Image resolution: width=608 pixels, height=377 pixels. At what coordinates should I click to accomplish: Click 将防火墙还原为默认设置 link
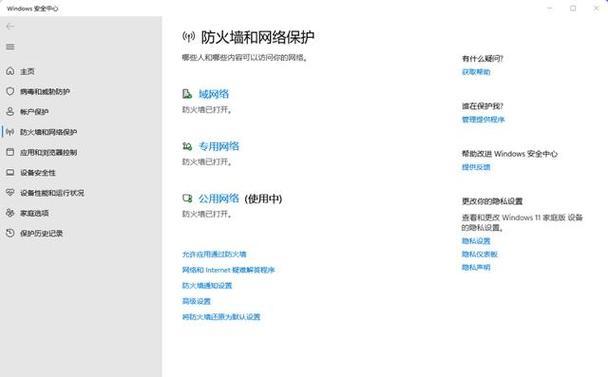click(x=221, y=317)
